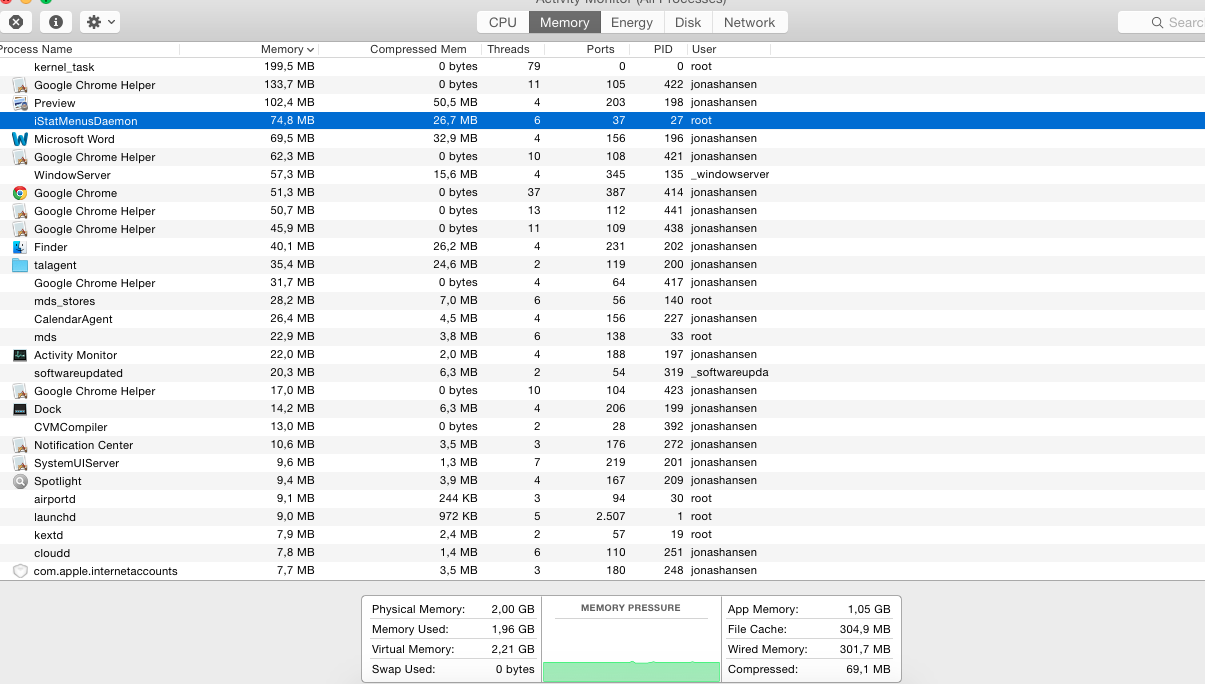1205x684 pixels.
Task: Click the Activity Monitor process icon
Action: click(20, 355)
